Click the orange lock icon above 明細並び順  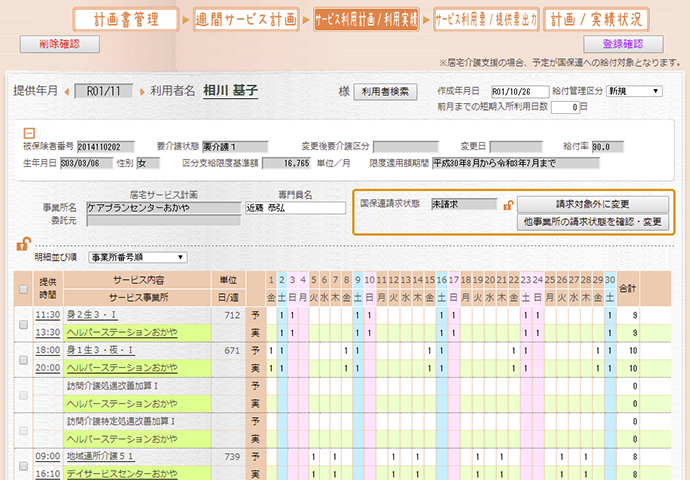(23, 243)
